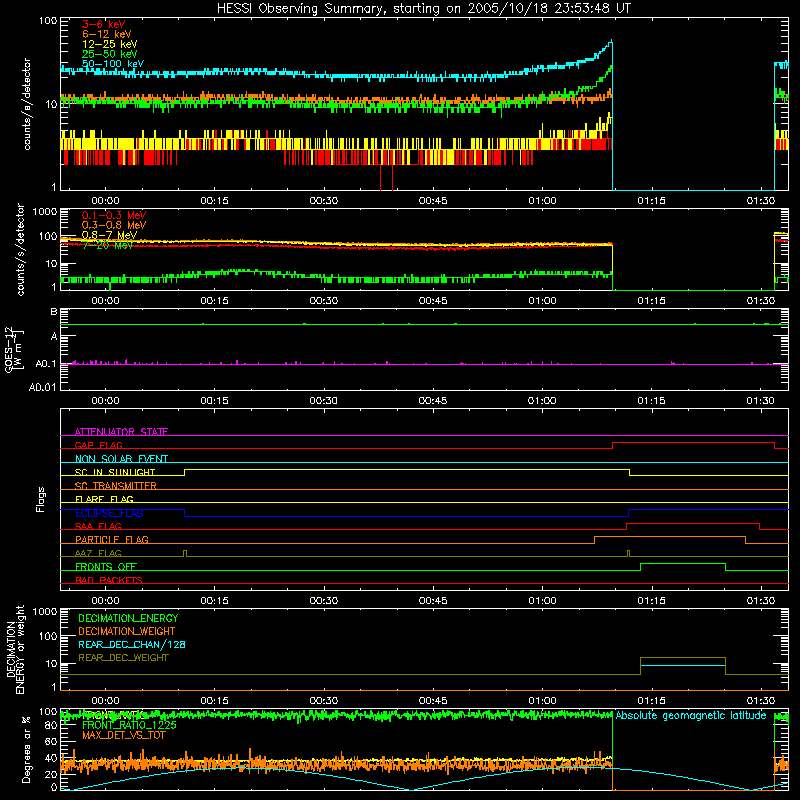800x800 pixels.
Task: Click the SC_IN_SUNLIGHT flag label
Action: [x=115, y=472]
